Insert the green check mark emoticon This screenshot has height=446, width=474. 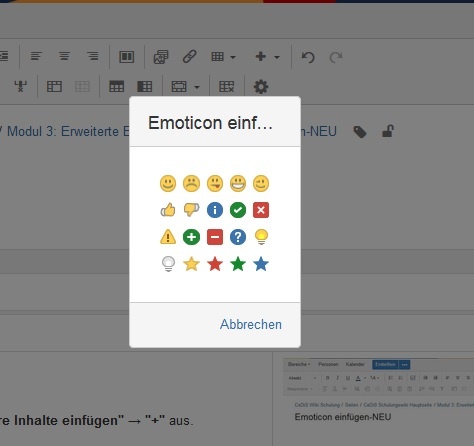pos(238,210)
